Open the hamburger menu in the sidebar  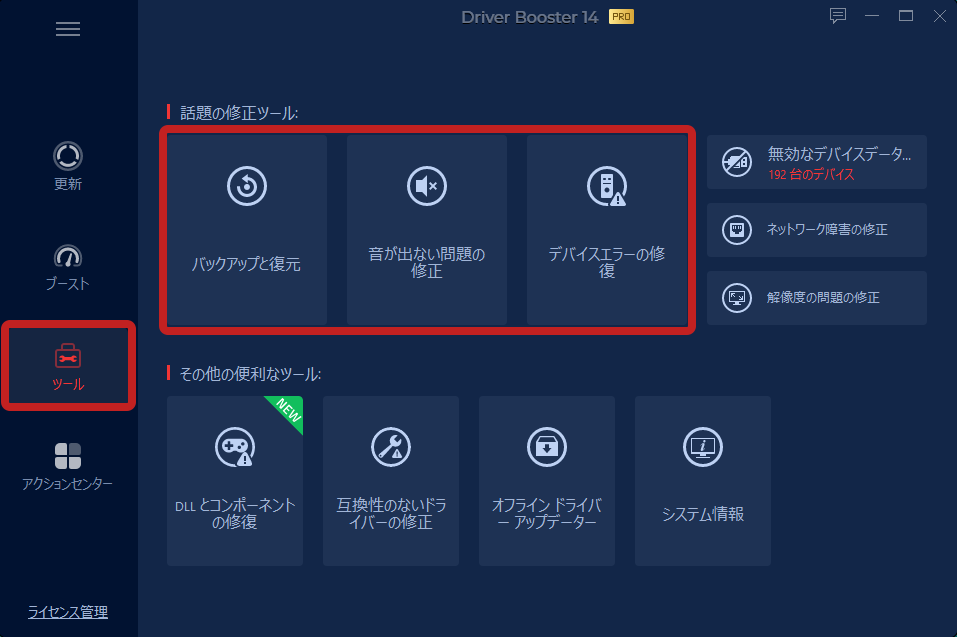[x=68, y=29]
